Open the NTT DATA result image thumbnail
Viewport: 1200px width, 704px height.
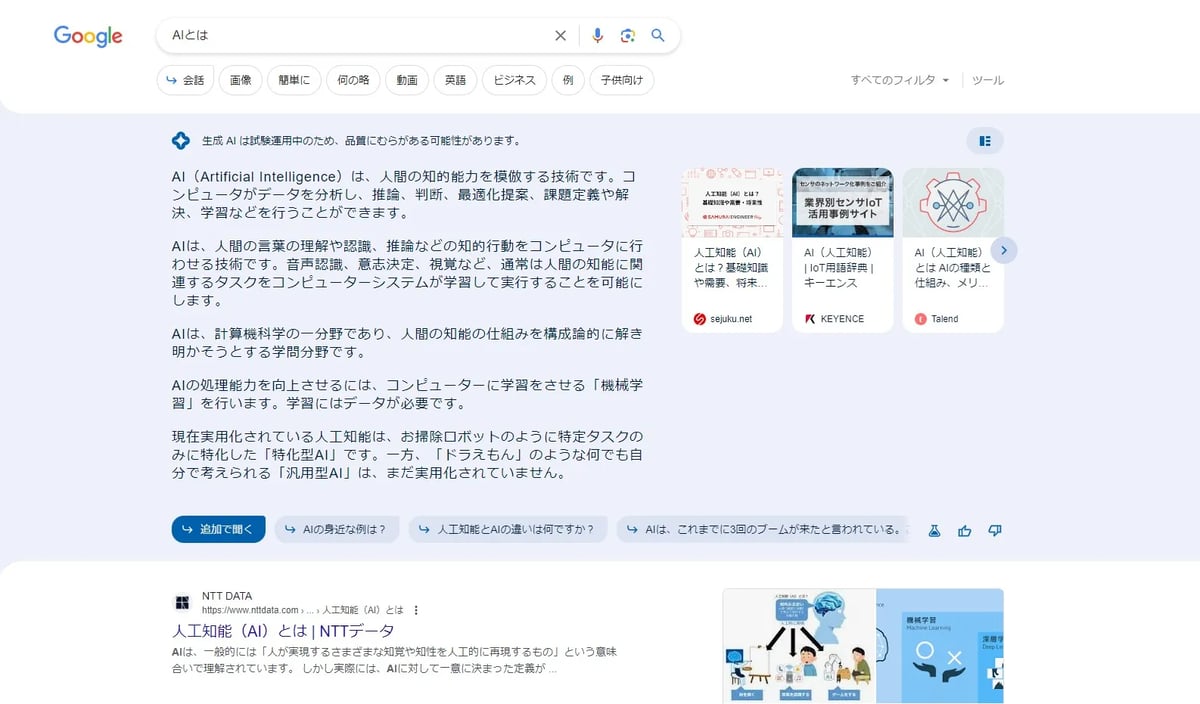(863, 646)
